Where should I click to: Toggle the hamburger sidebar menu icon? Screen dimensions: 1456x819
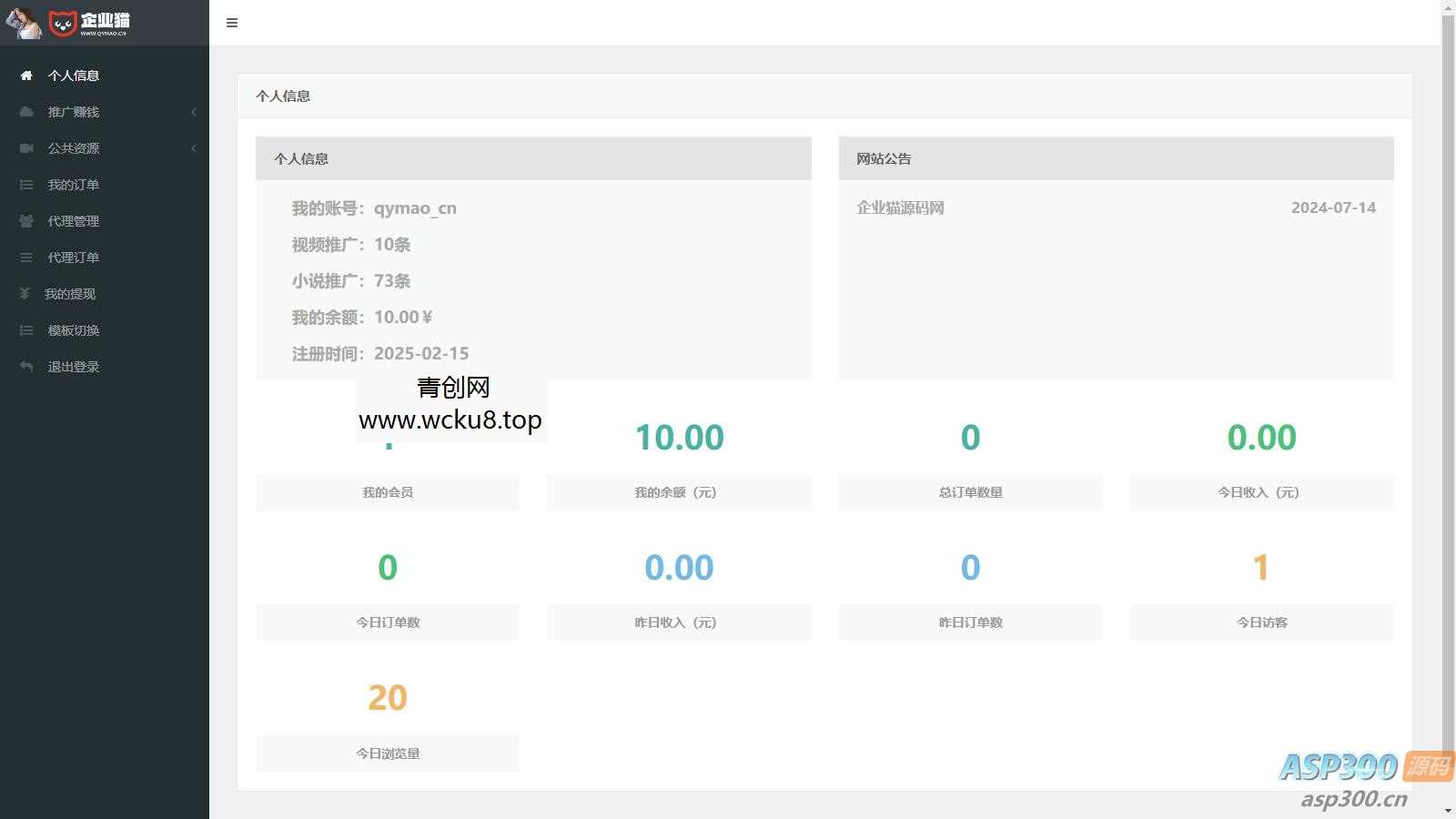click(x=232, y=23)
